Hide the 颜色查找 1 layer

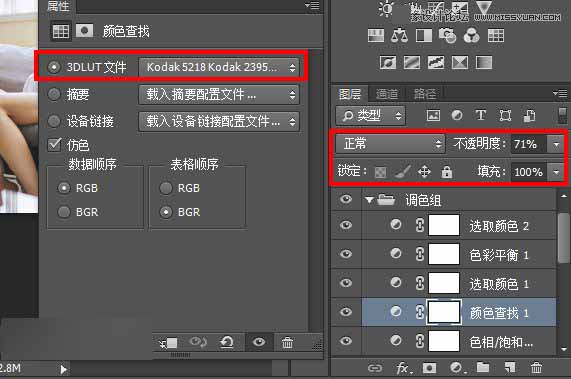346,312
